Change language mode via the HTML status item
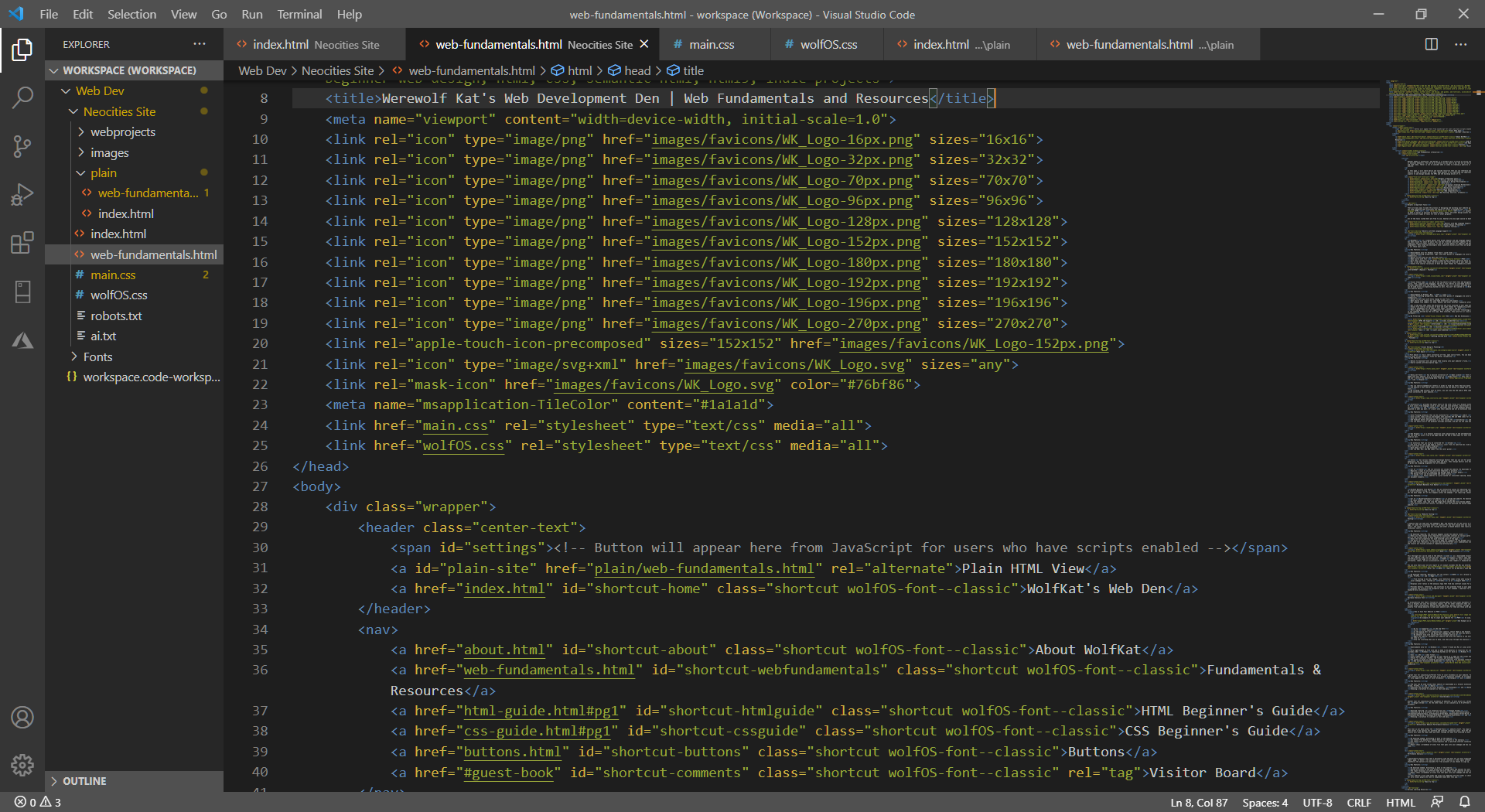The image size is (1485, 812). [x=1399, y=802]
